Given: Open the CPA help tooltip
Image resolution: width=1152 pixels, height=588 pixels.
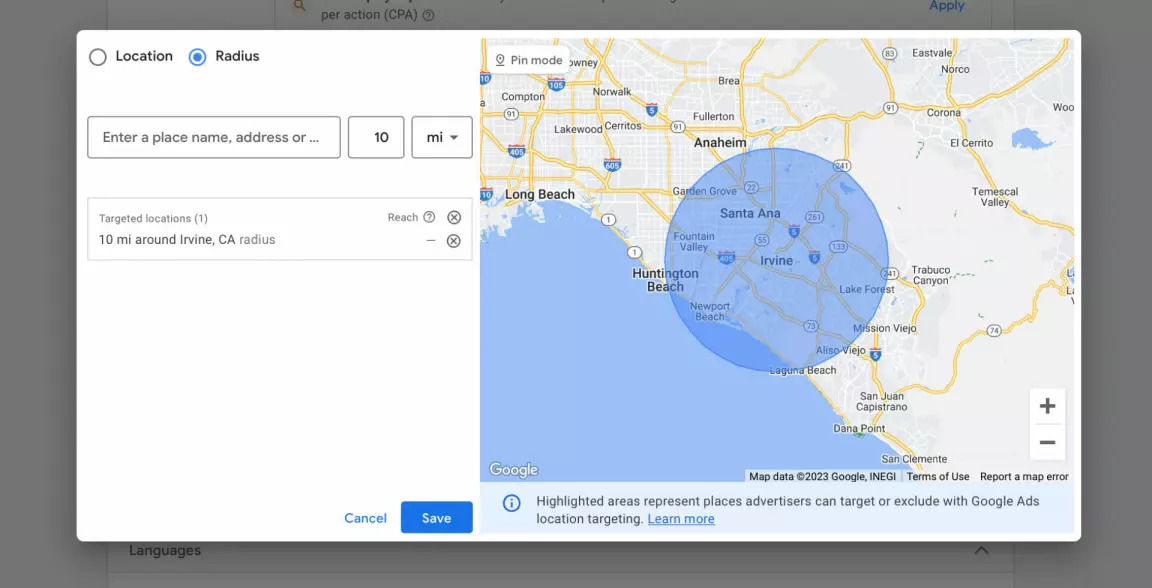Looking at the screenshot, I should 427,15.
